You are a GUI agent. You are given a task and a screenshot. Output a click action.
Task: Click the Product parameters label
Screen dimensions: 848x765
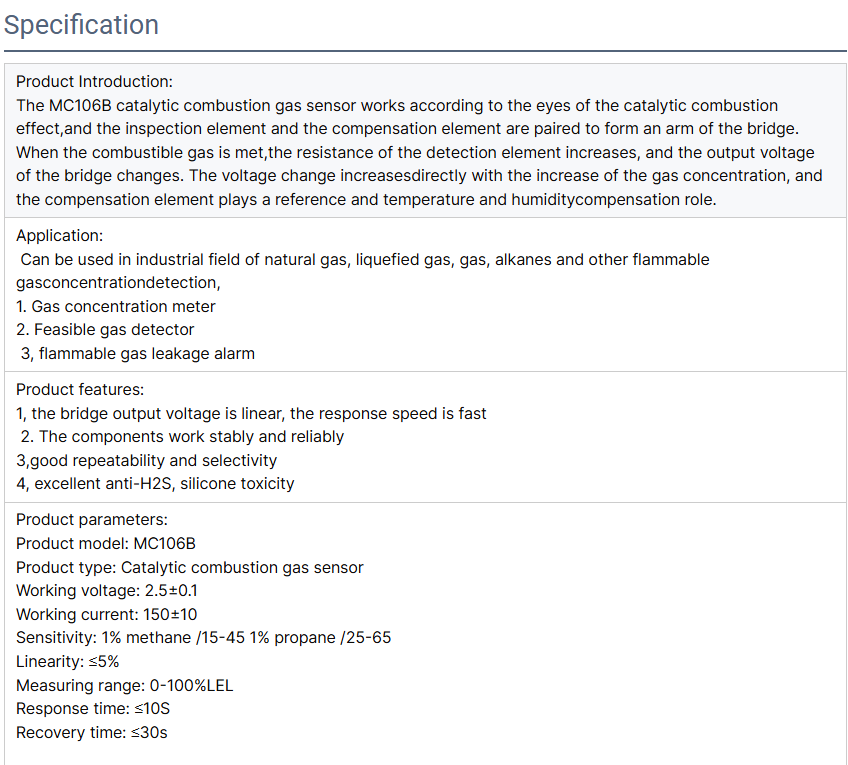click(92, 520)
